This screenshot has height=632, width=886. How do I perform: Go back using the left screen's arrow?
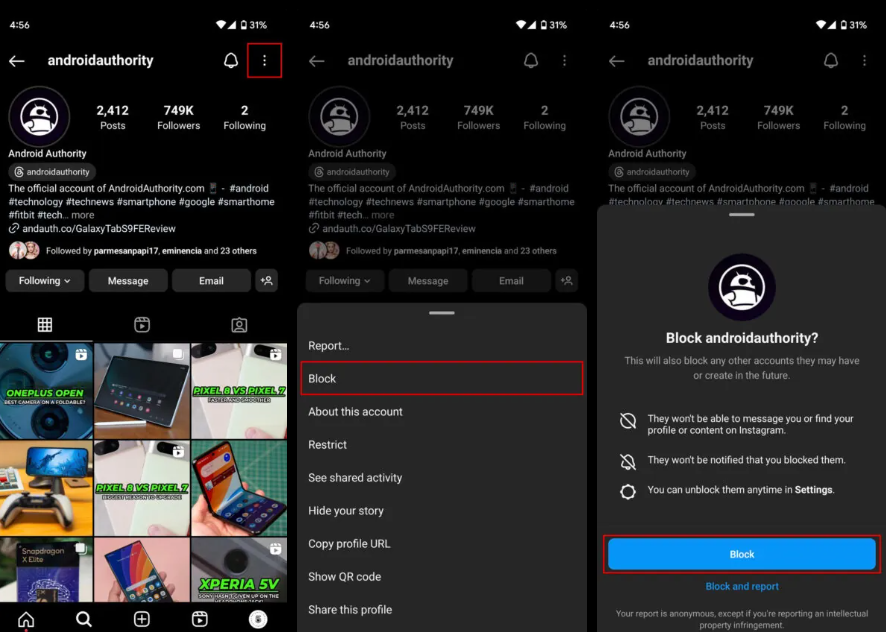[17, 60]
